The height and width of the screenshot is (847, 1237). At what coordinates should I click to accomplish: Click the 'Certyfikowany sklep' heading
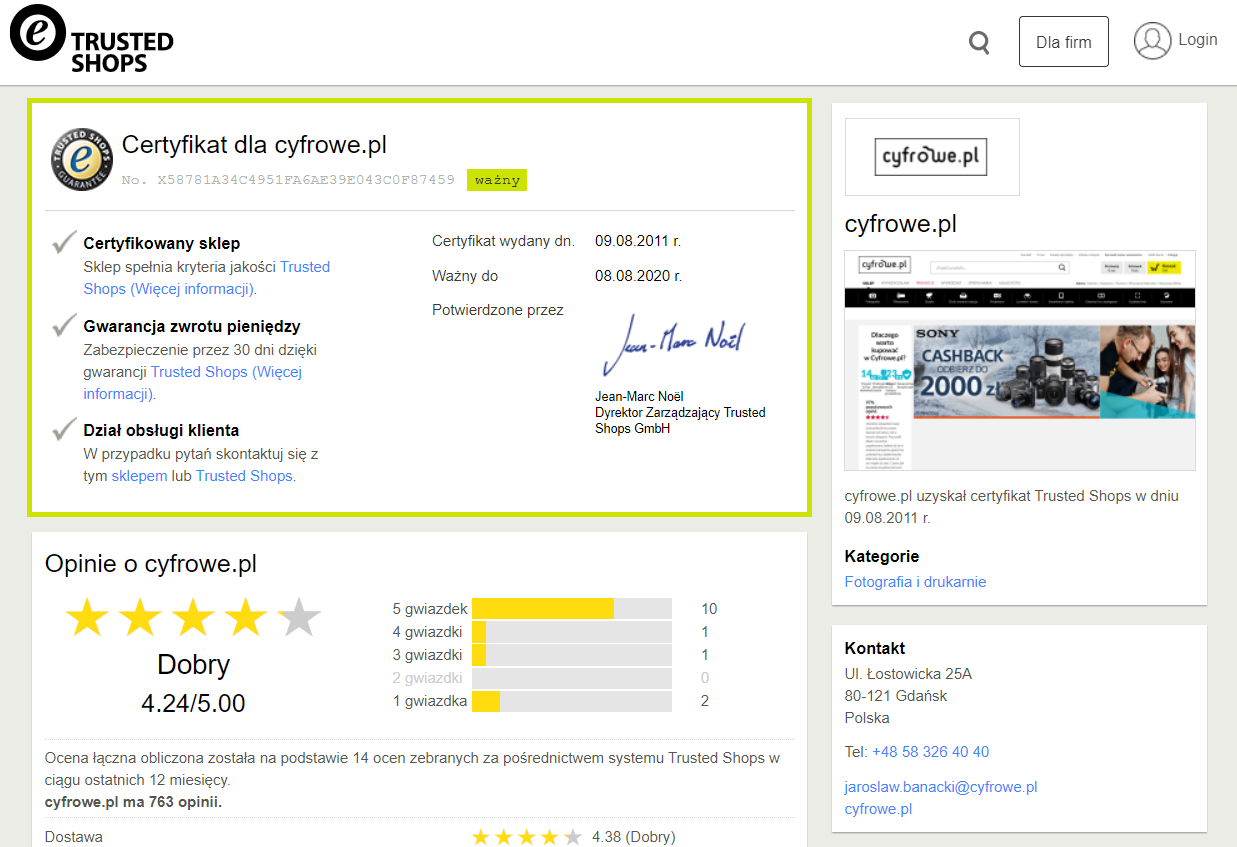pyautogui.click(x=162, y=243)
